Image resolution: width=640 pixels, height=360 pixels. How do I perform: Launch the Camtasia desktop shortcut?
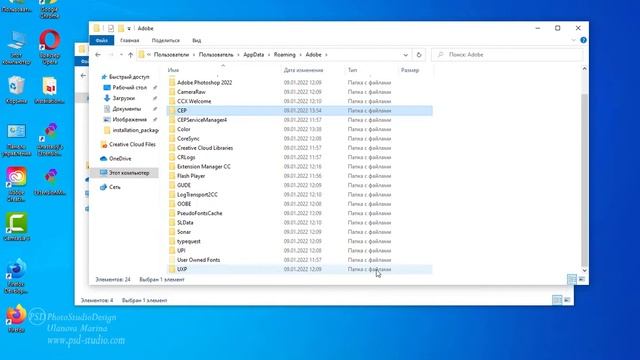coord(16,226)
